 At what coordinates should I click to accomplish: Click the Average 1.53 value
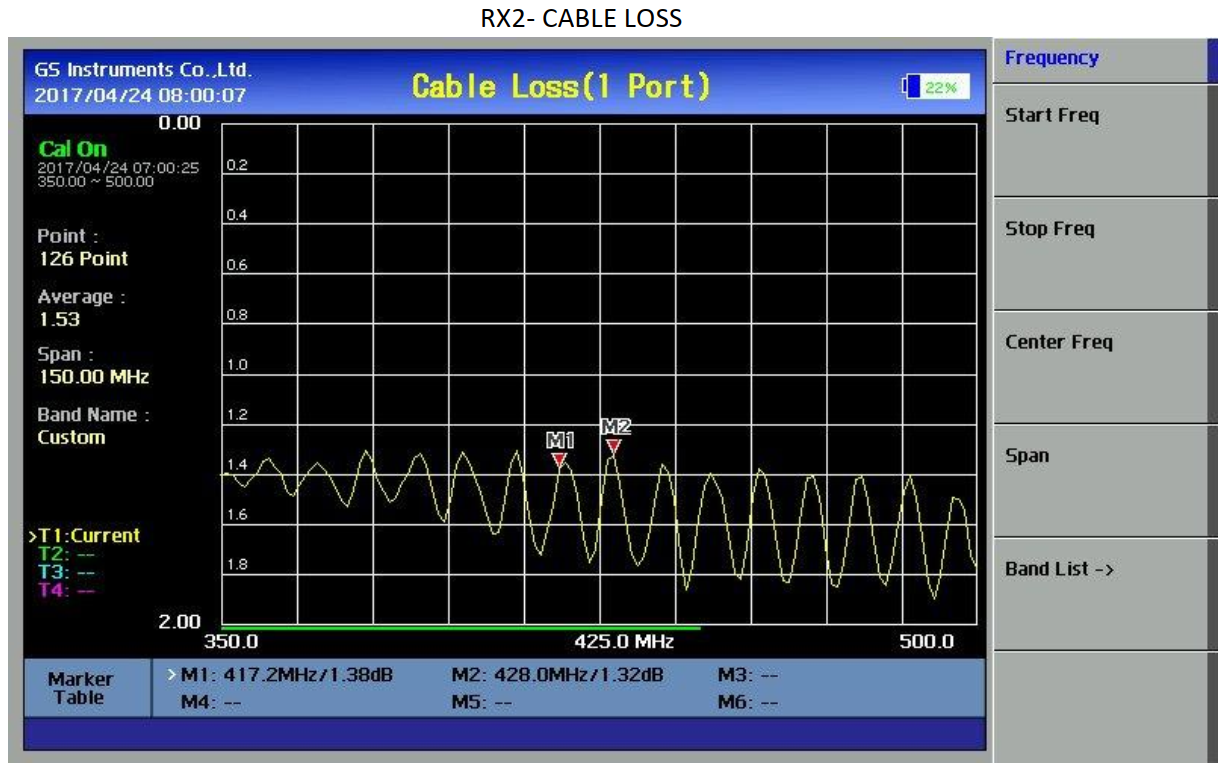tap(59, 320)
